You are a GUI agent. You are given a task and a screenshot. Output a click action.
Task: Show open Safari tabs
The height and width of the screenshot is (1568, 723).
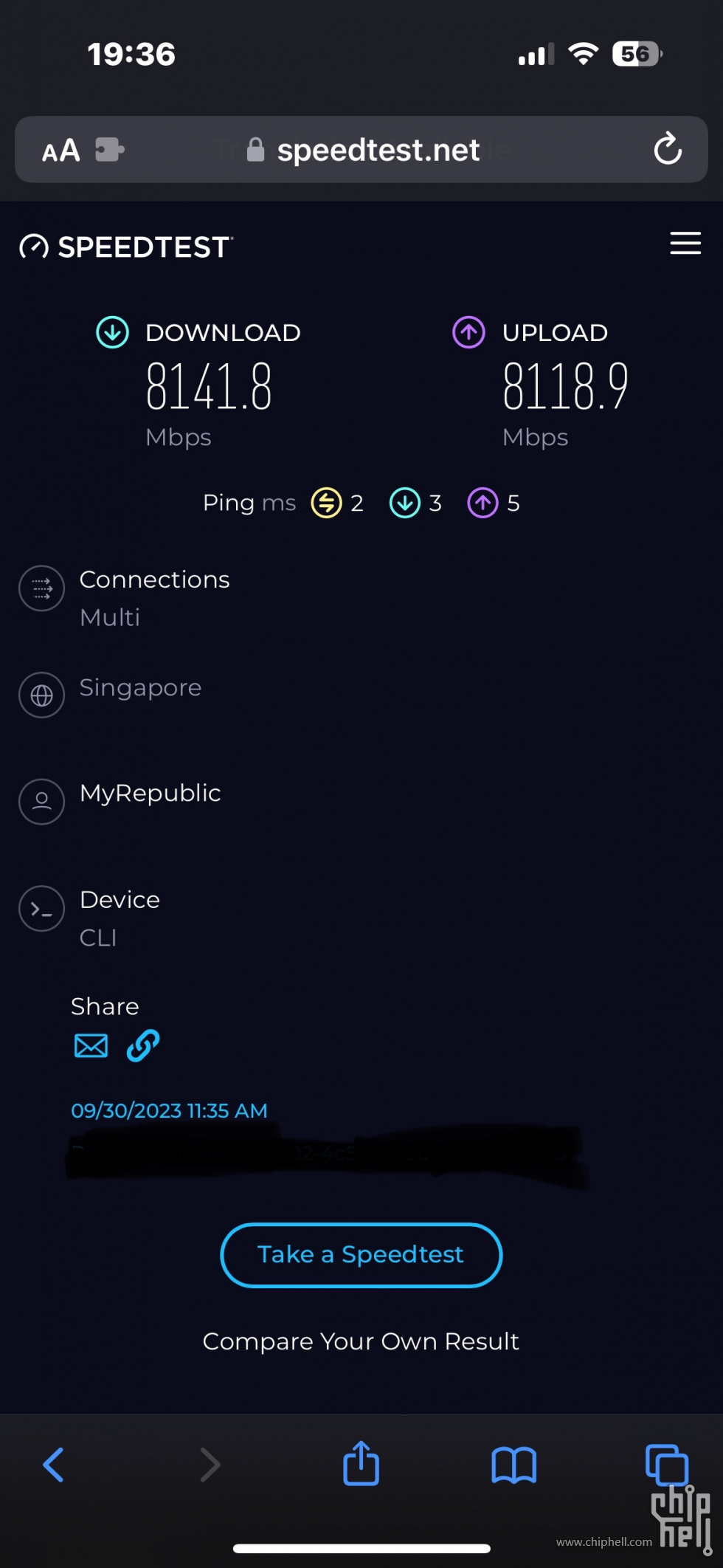tap(667, 1465)
